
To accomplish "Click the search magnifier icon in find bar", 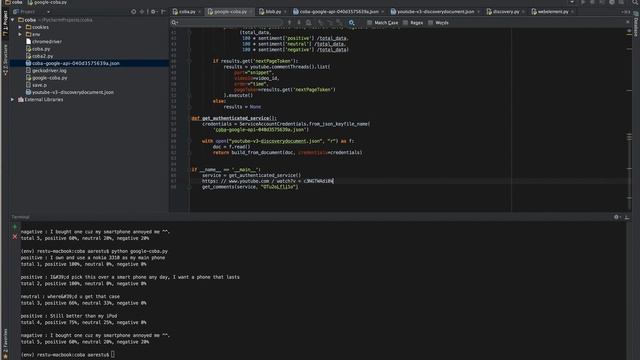I will point(174,23).
